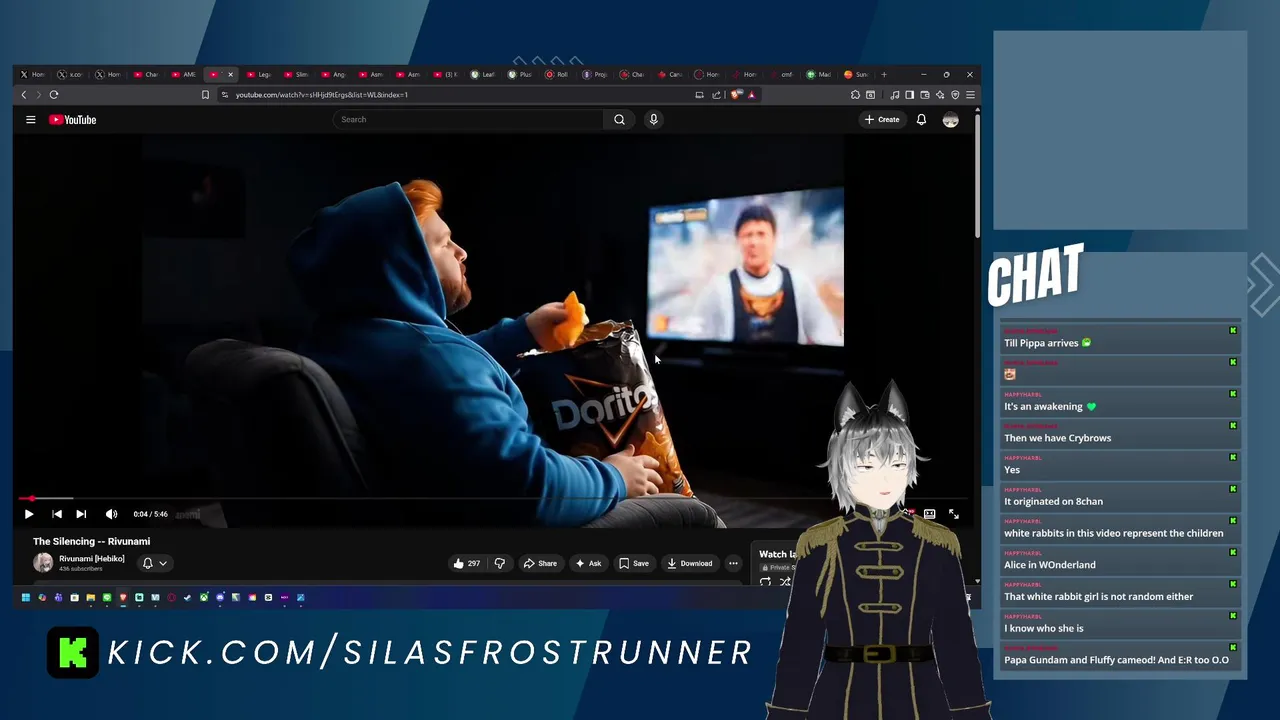Screen dimensions: 1280x720
Task: Toggle the playlist shuffle icon
Action: click(785, 582)
